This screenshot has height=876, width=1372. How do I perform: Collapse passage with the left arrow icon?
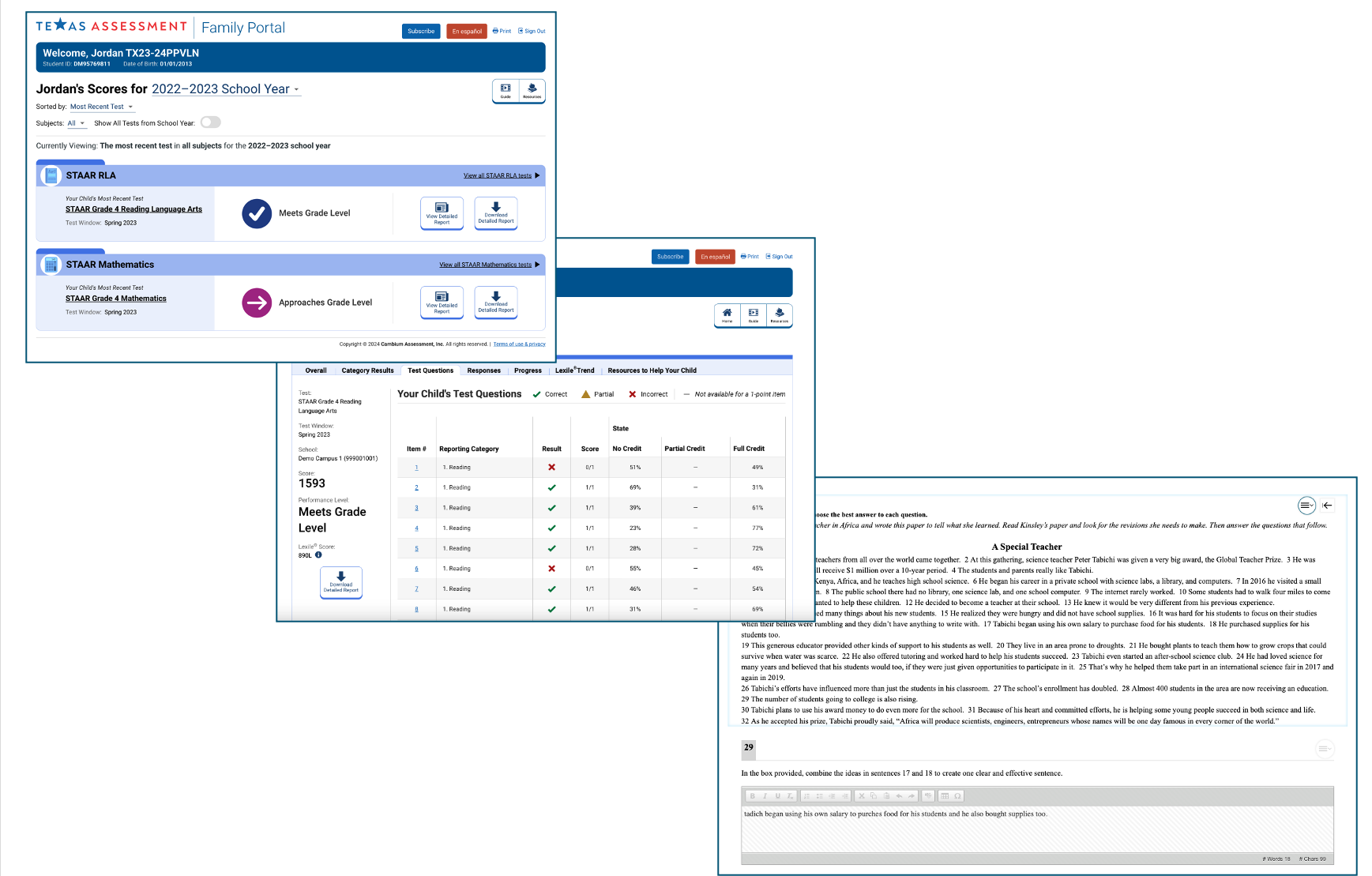1328,506
